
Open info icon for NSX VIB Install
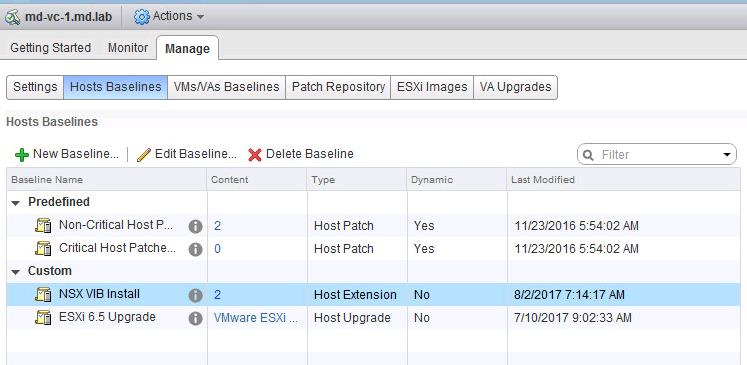195,295
